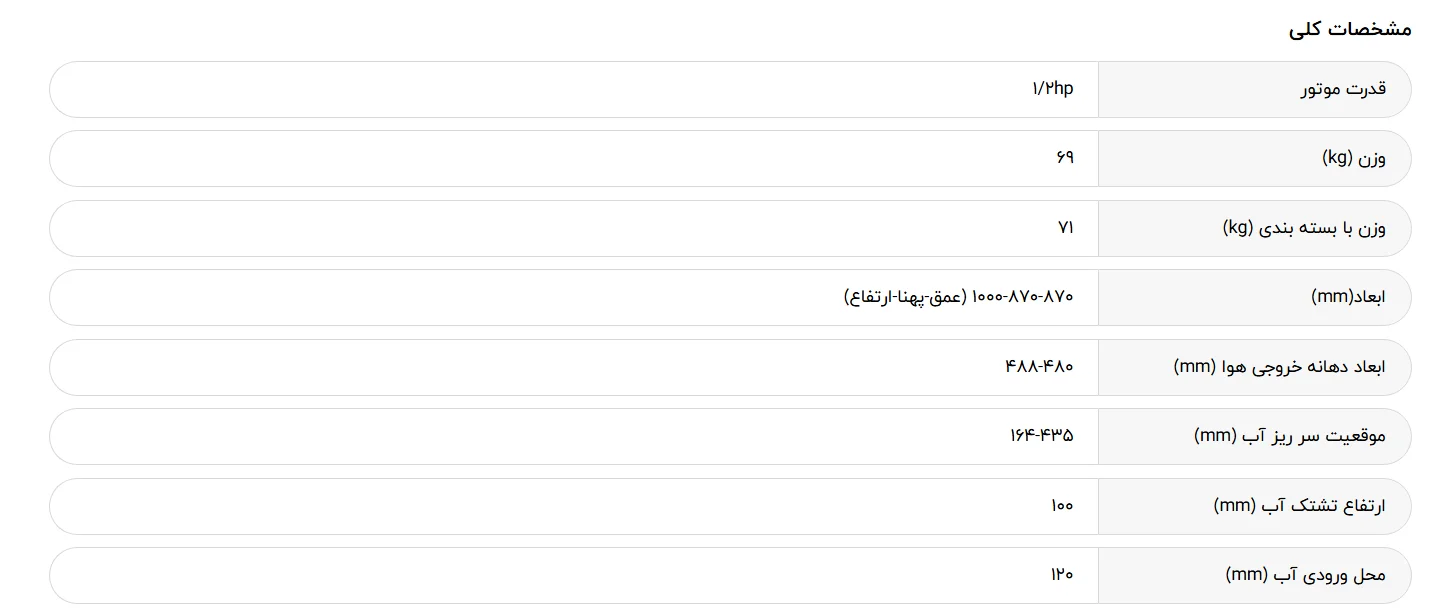This screenshot has height=610, width=1437.
Task: Select the قدرت موتور label cell
Action: pyautogui.click(x=1254, y=89)
